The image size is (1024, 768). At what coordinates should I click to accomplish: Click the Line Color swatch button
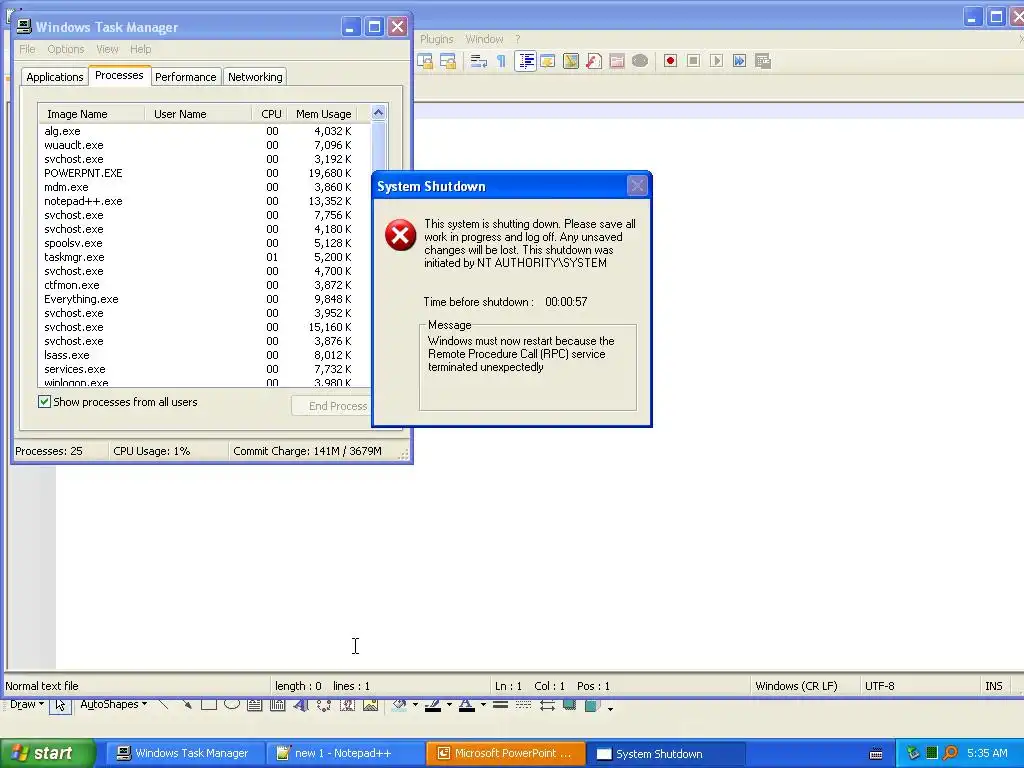click(433, 705)
